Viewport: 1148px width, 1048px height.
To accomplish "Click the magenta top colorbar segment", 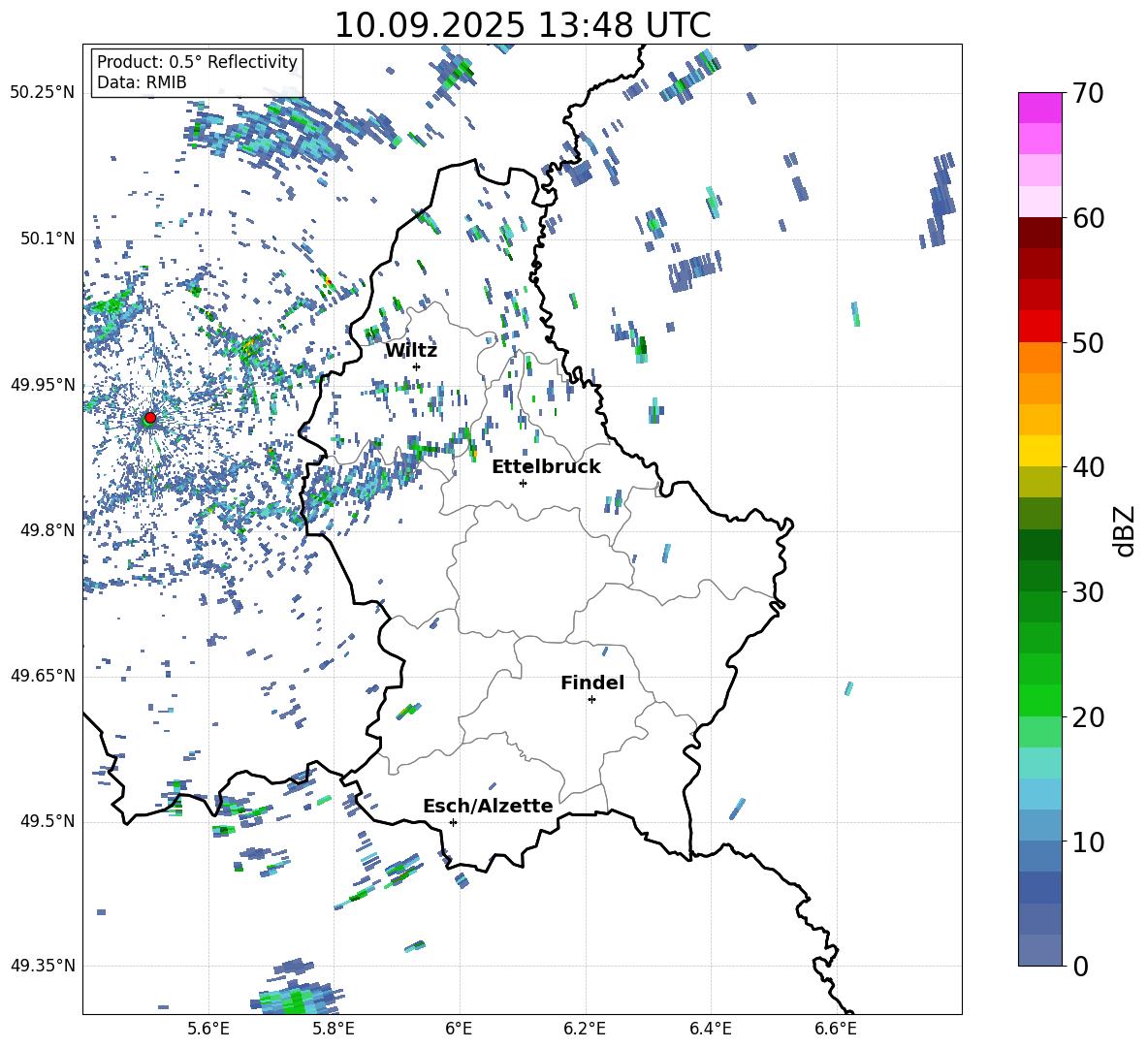I will [1040, 108].
